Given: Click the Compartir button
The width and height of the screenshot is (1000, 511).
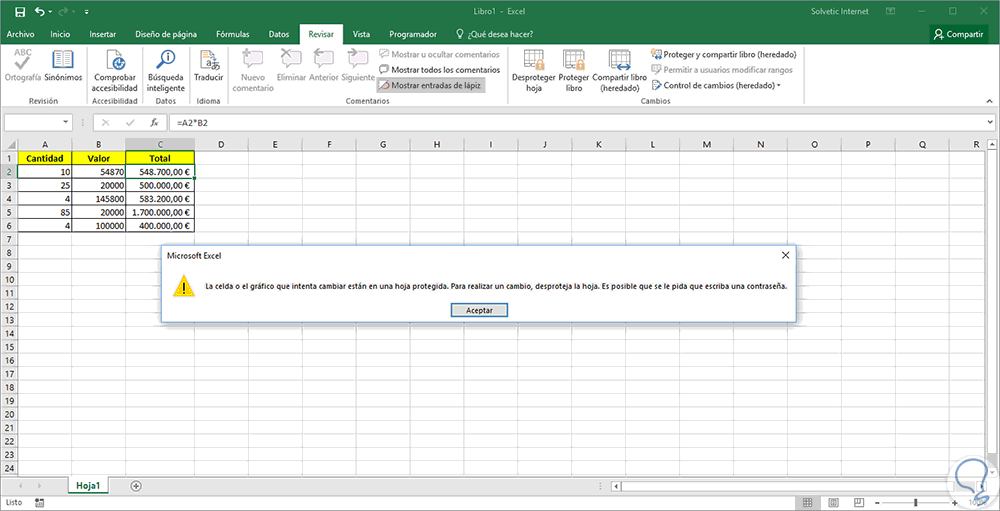Looking at the screenshot, I should tap(959, 34).
